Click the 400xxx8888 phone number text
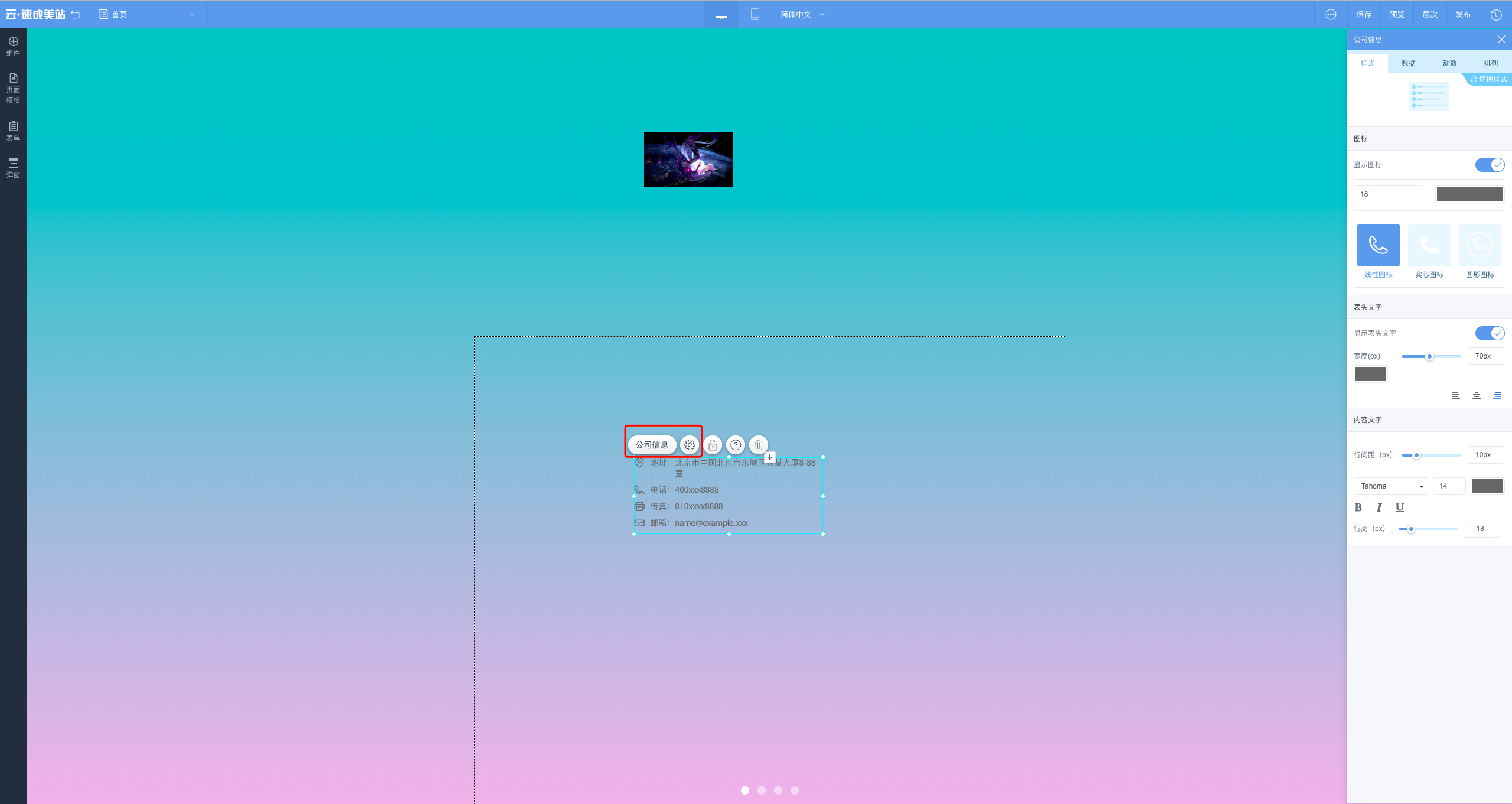 tap(697, 490)
